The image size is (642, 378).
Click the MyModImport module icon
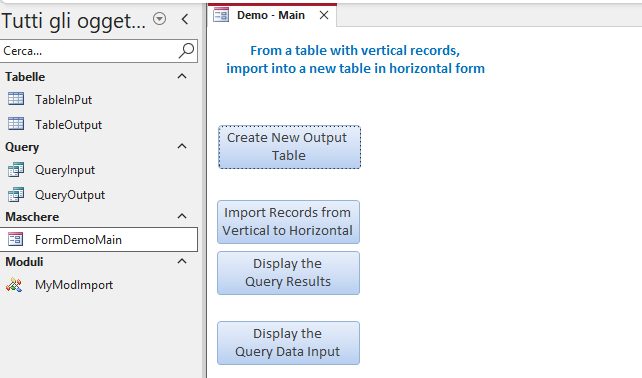14,285
